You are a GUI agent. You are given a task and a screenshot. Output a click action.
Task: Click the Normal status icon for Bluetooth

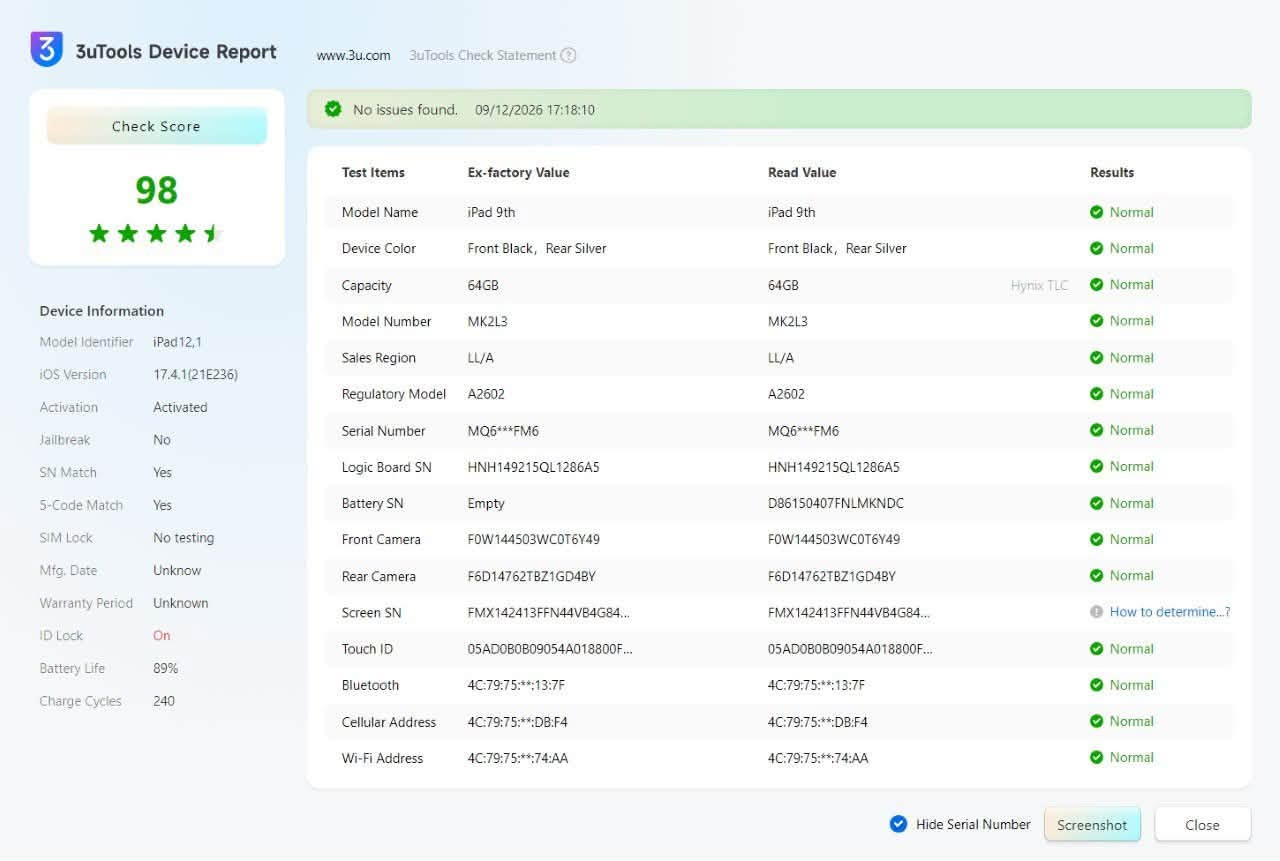click(1097, 685)
